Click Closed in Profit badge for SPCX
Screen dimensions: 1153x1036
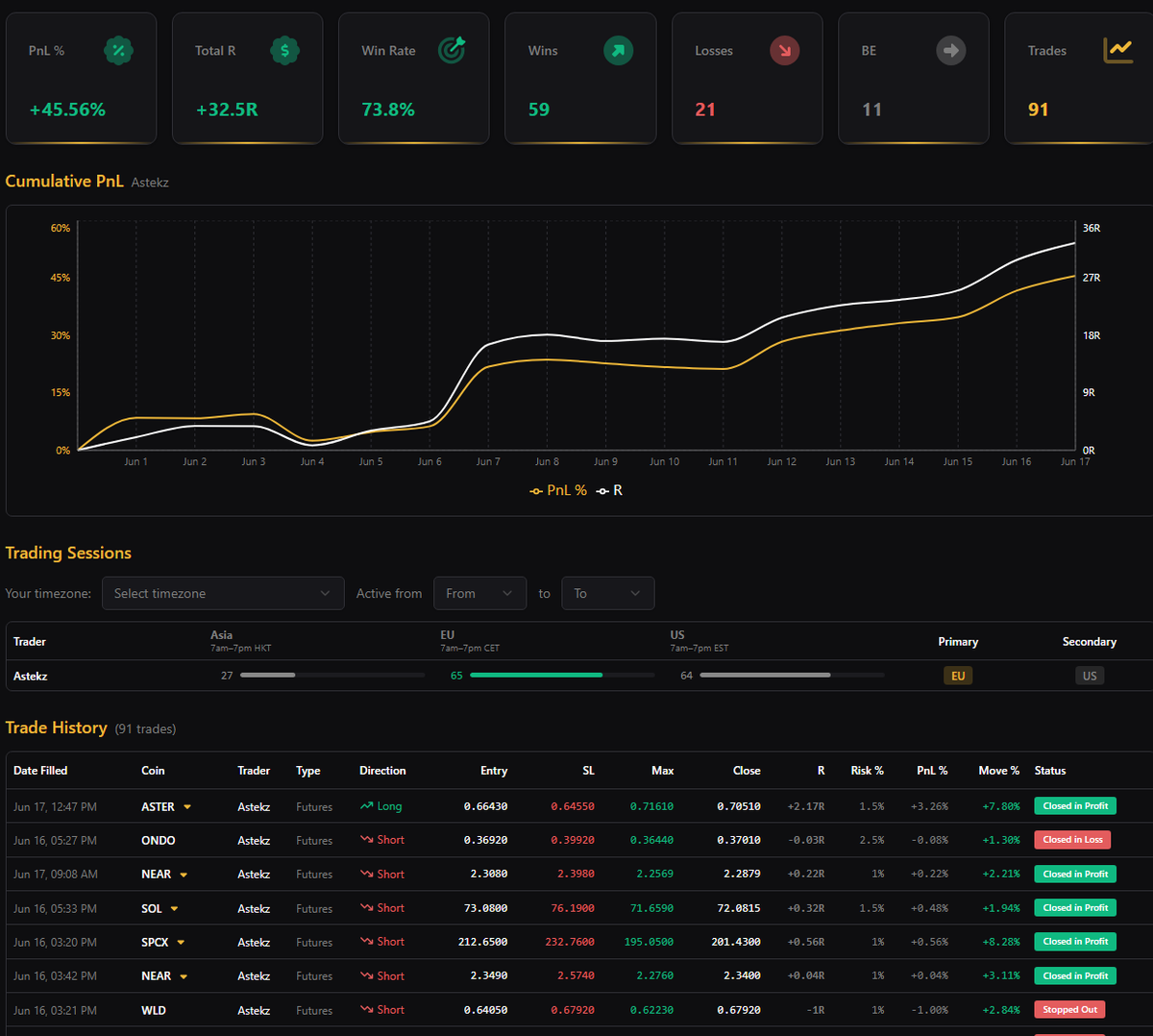click(1075, 942)
